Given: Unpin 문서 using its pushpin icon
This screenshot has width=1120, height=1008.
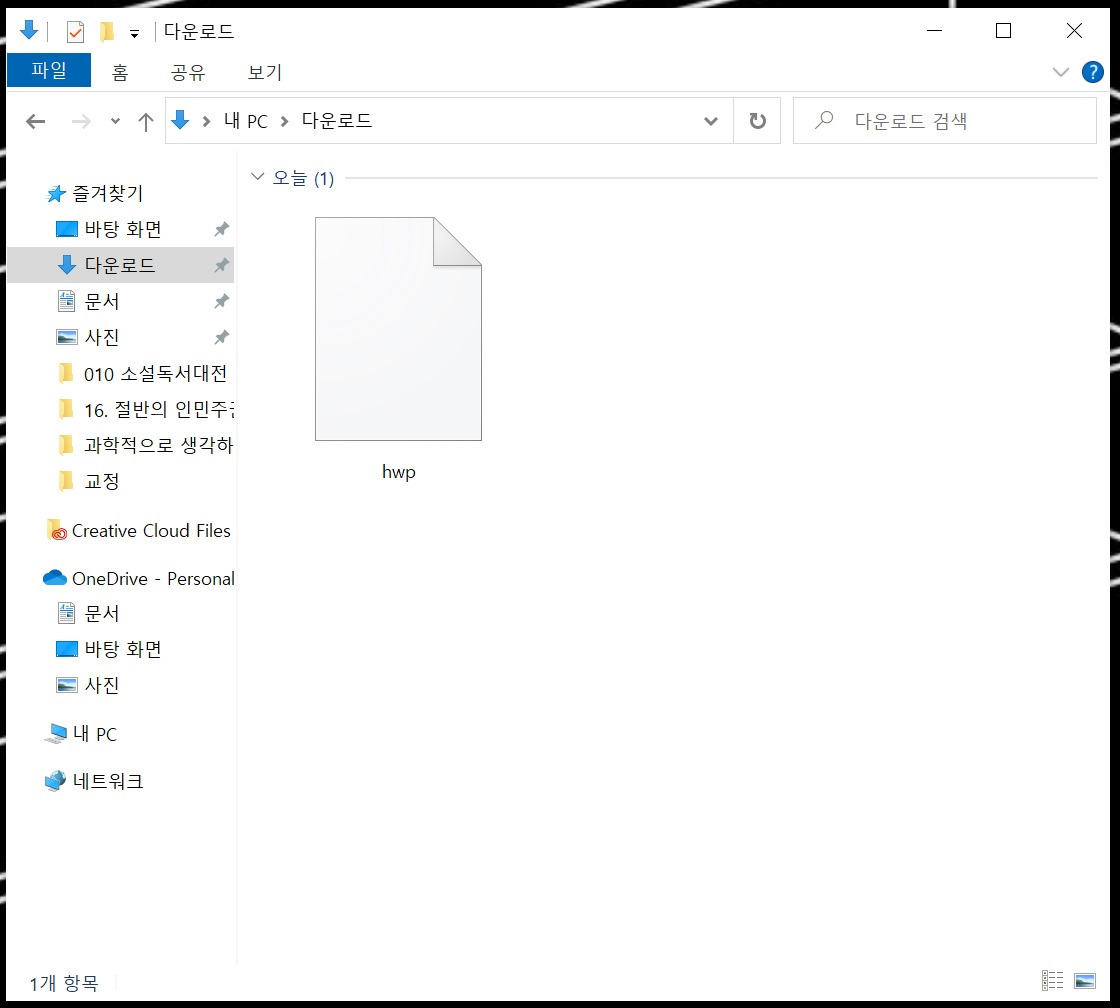Looking at the screenshot, I should 221,300.
